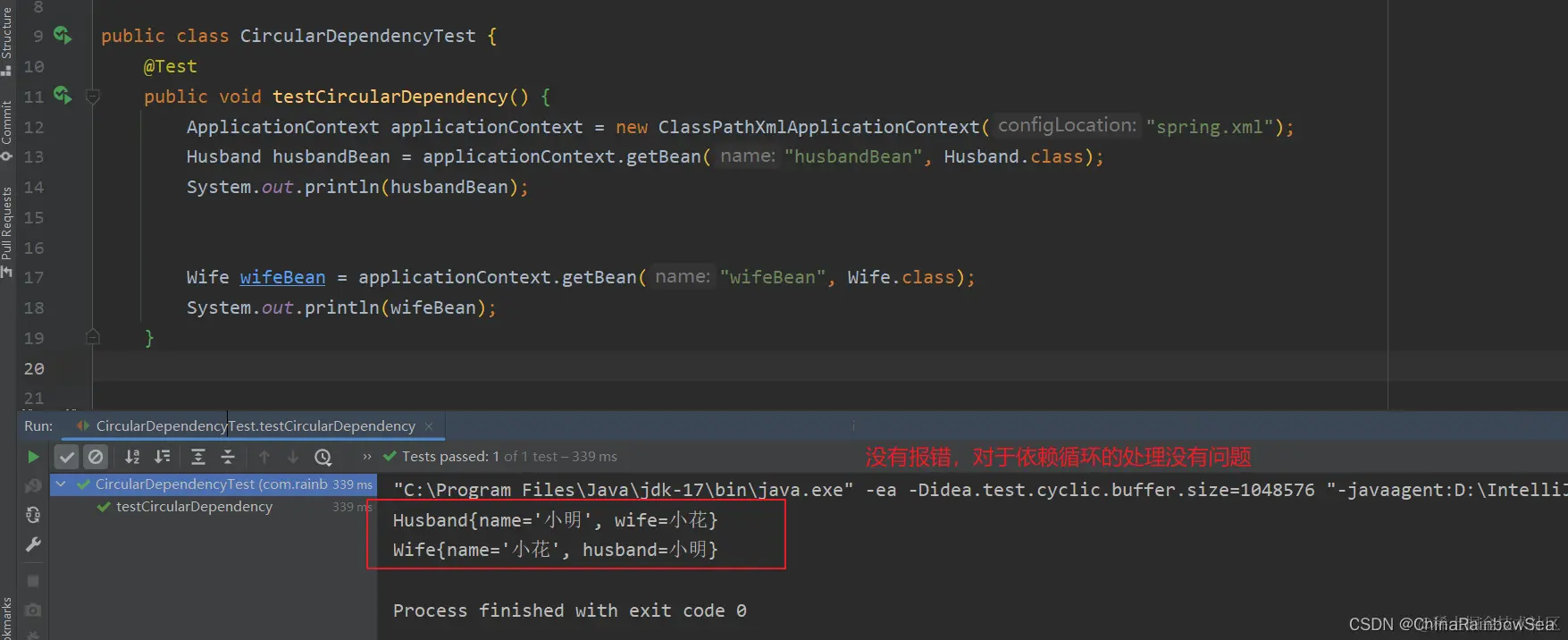The height and width of the screenshot is (640, 1568).
Task: Click the Wife{name='小花'} console output line
Action: click(556, 550)
